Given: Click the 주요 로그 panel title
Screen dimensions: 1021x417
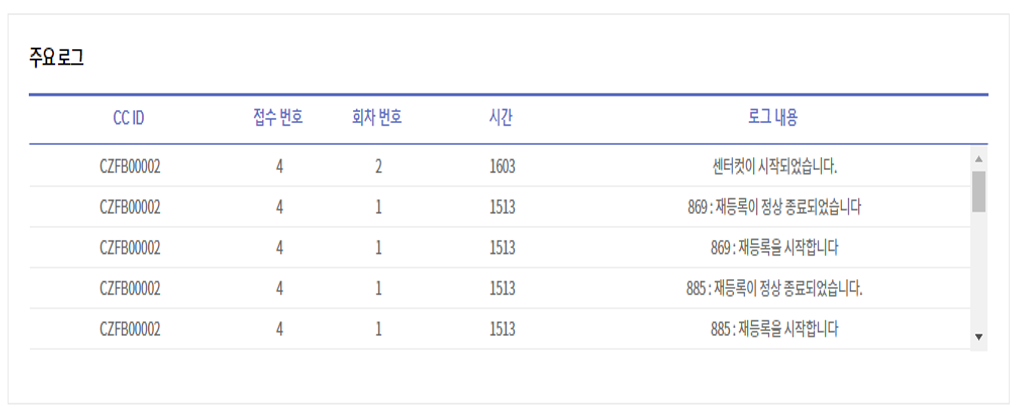Looking at the screenshot, I should point(56,58).
